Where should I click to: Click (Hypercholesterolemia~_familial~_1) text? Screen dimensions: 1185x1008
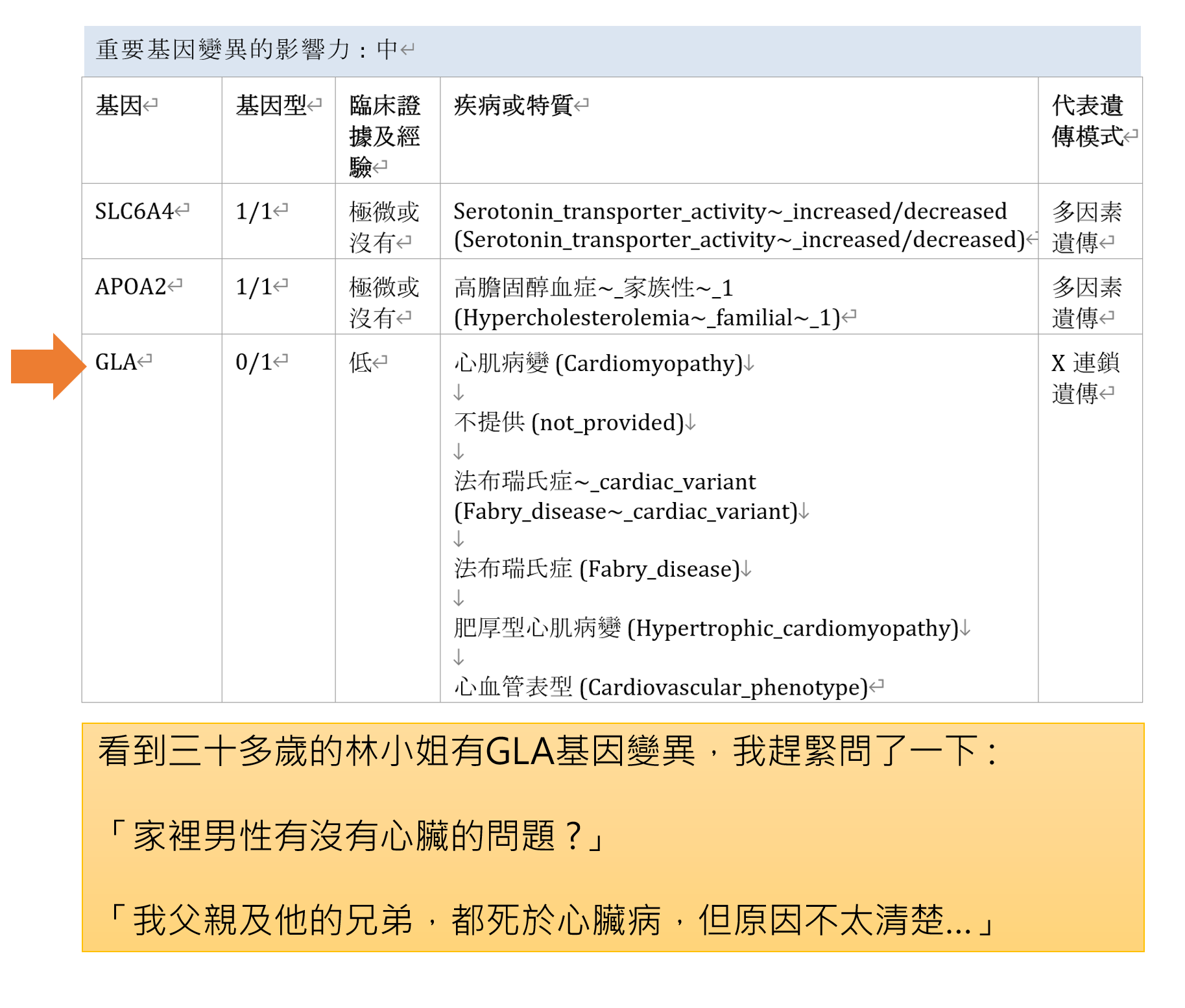tap(647, 318)
